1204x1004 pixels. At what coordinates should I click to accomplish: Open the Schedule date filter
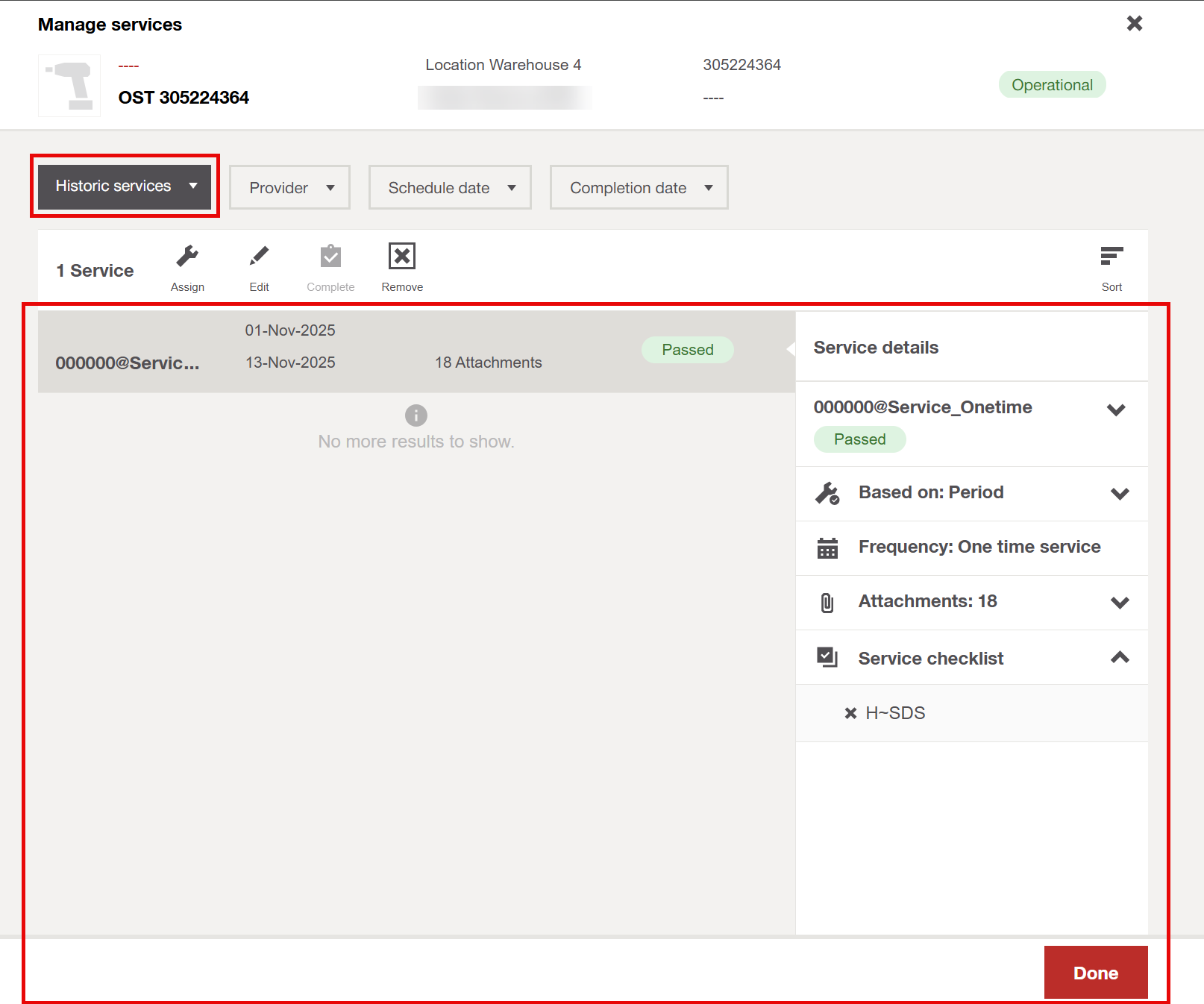point(450,188)
